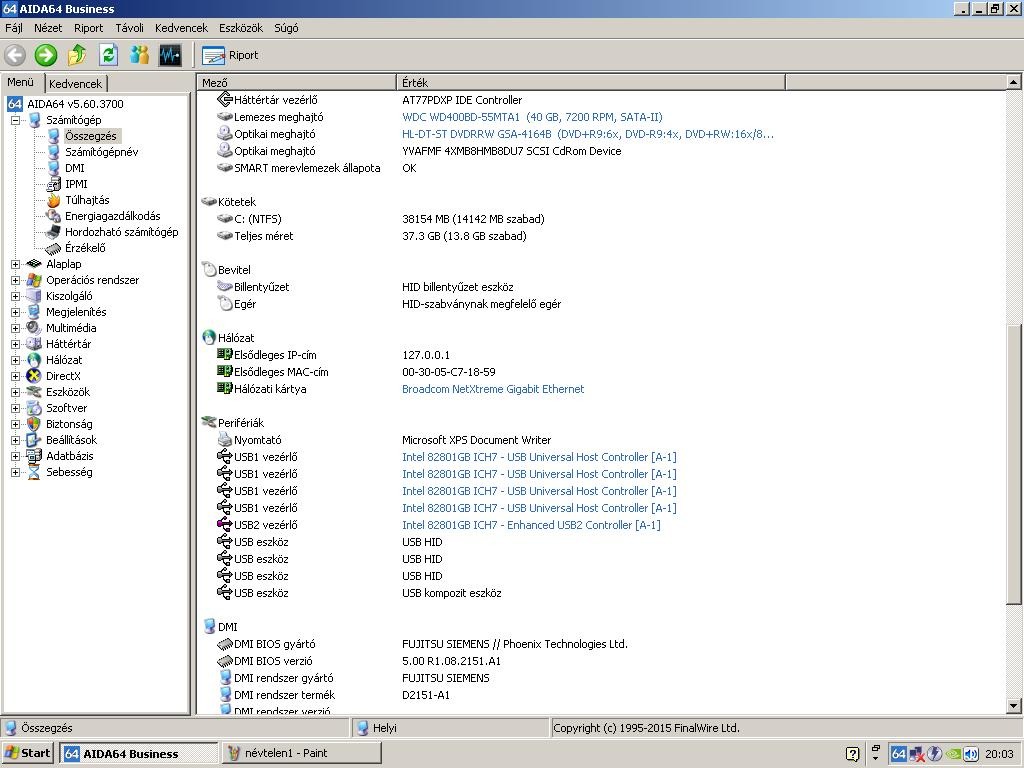Click the Windows Start button
Screen dimensions: 1024x768
[x=27, y=753]
